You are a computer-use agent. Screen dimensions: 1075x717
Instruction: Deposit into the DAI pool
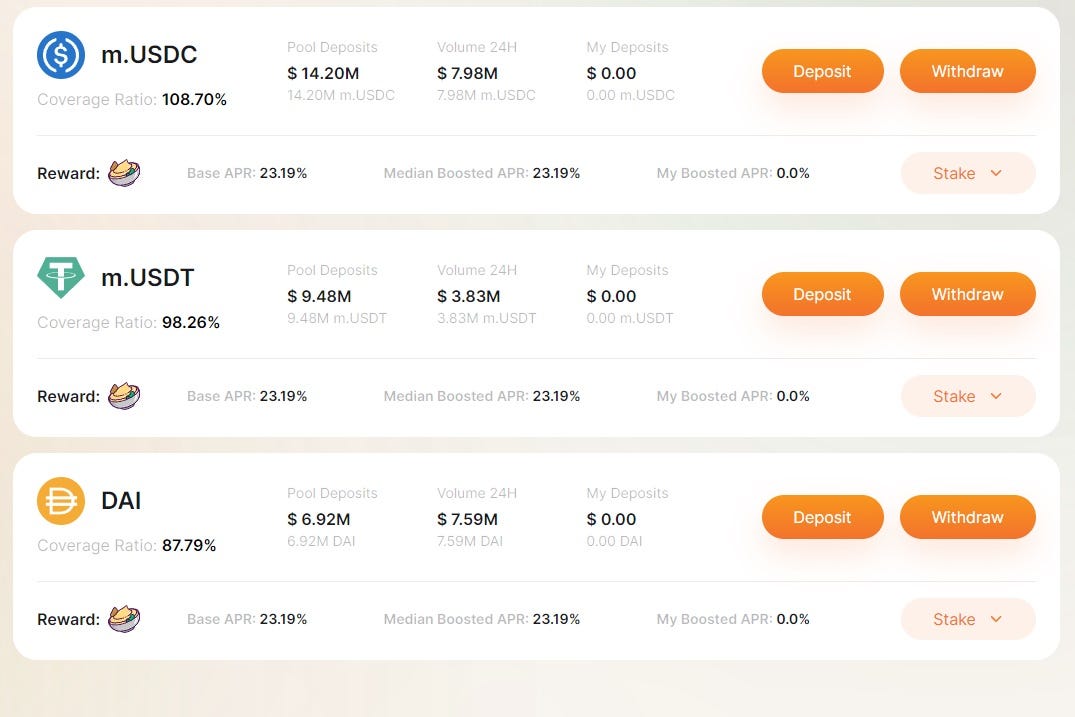coord(822,517)
